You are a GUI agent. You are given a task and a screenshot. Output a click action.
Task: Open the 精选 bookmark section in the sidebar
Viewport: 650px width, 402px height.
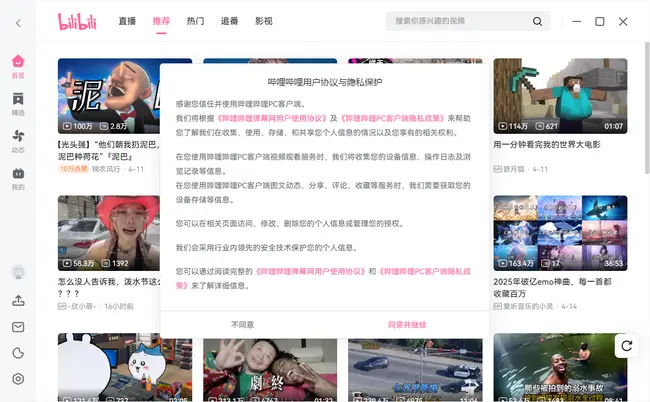[x=18, y=104]
